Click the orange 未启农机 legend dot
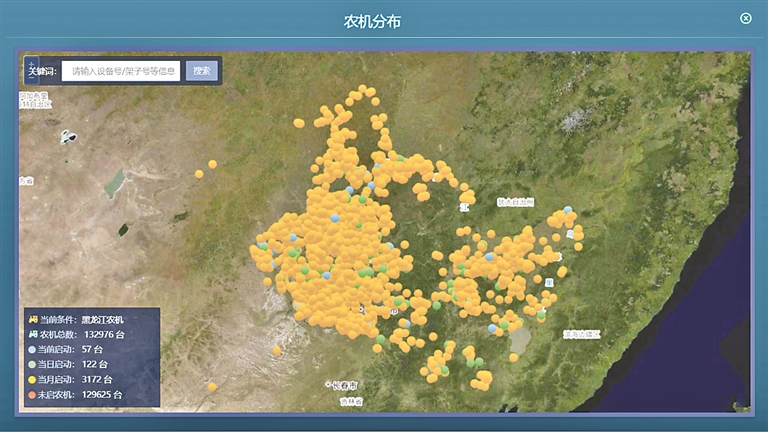 pos(32,395)
